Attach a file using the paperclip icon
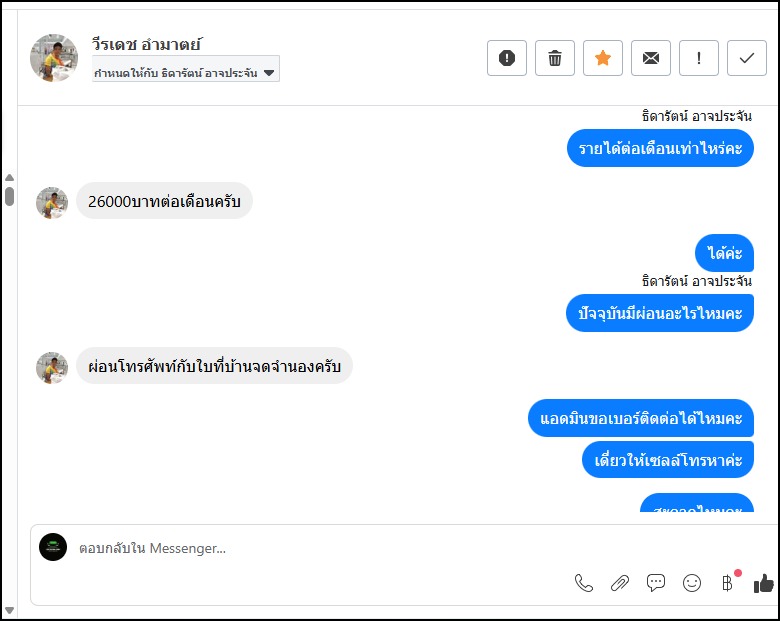The width and height of the screenshot is (780, 621). coord(620,583)
